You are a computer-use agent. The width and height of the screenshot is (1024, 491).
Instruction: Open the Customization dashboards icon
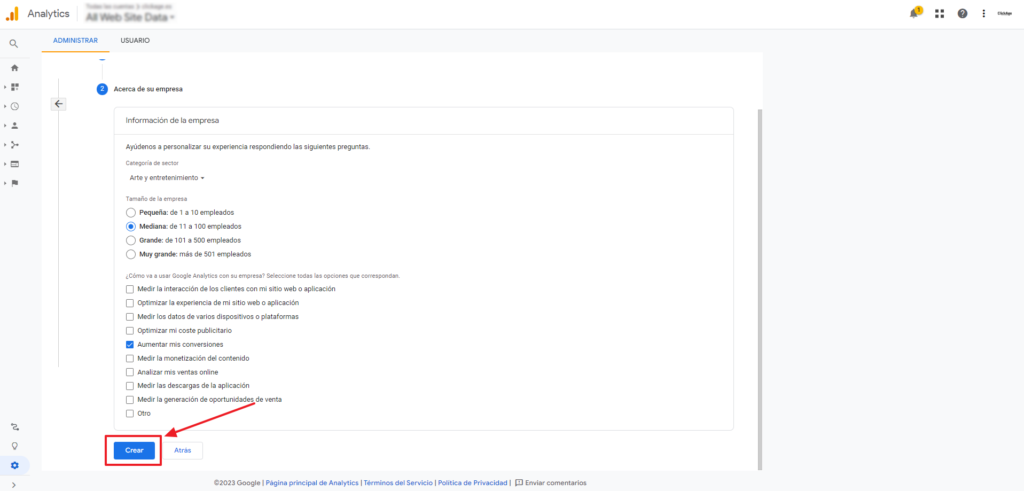[14, 87]
